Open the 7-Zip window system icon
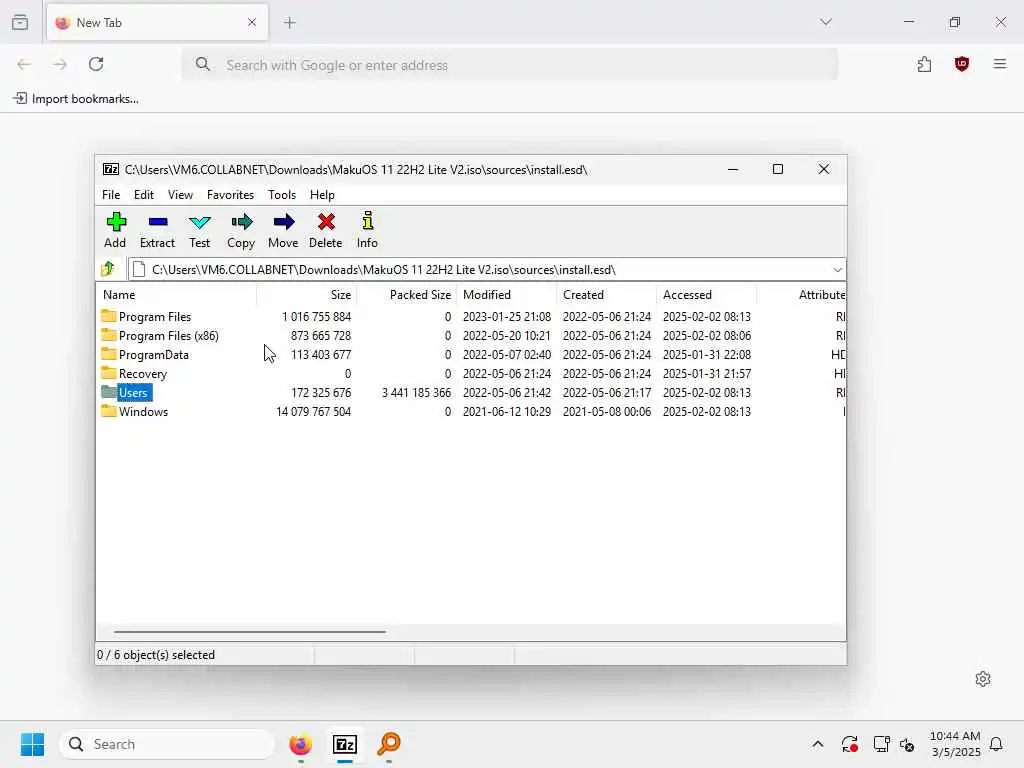Viewport: 1024px width, 768px height. click(111, 170)
